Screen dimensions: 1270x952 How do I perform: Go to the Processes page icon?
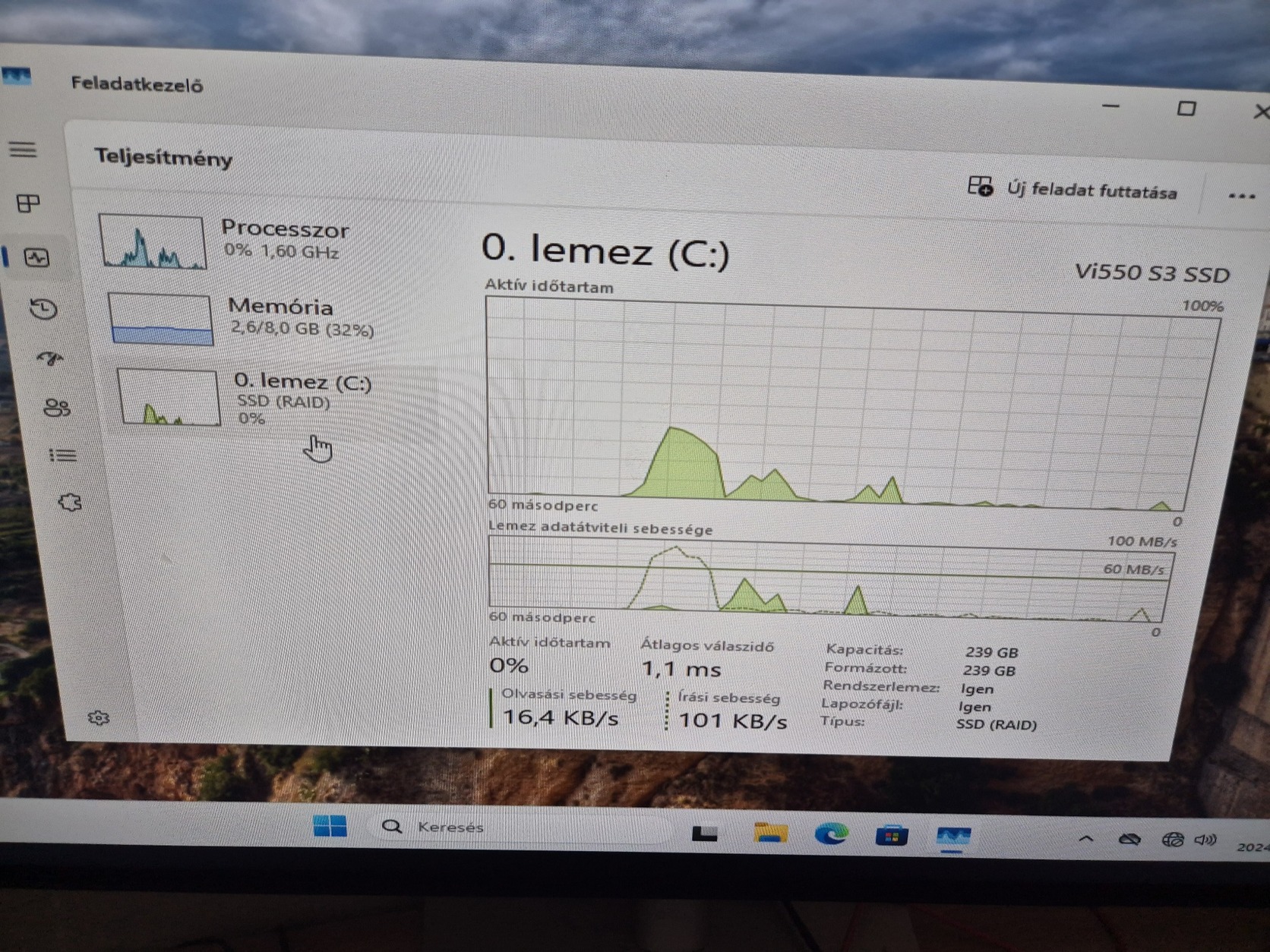28,203
